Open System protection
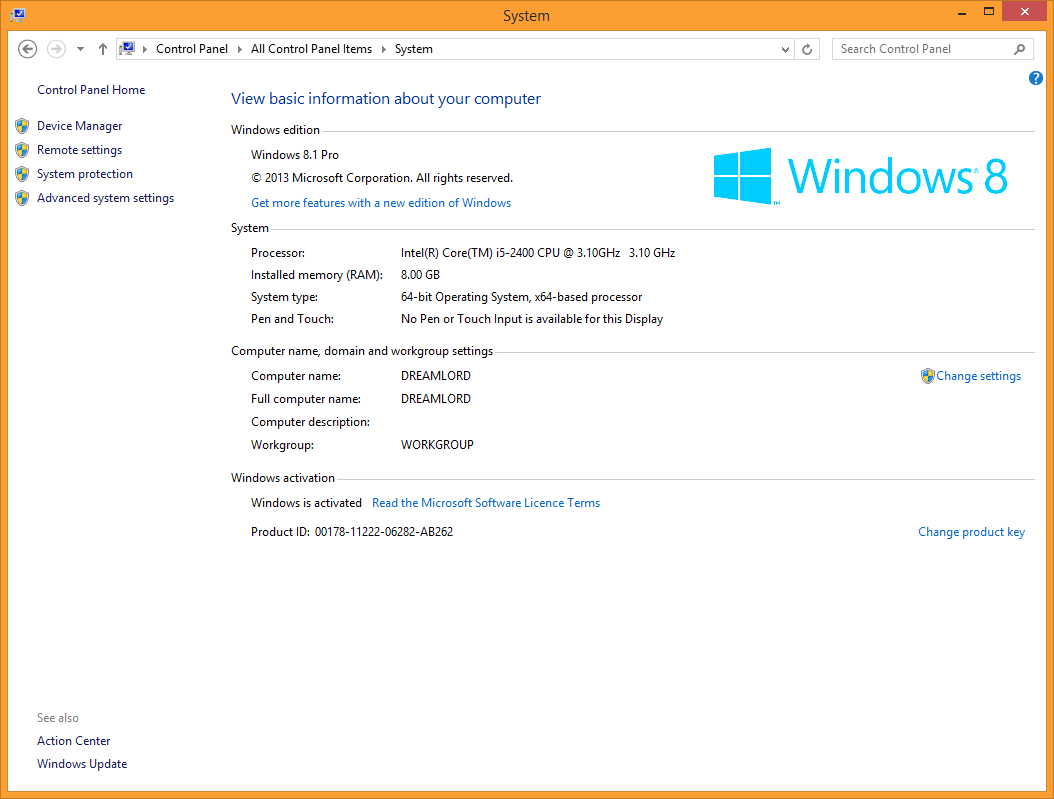Screen dimensions: 1054x799 (85, 174)
